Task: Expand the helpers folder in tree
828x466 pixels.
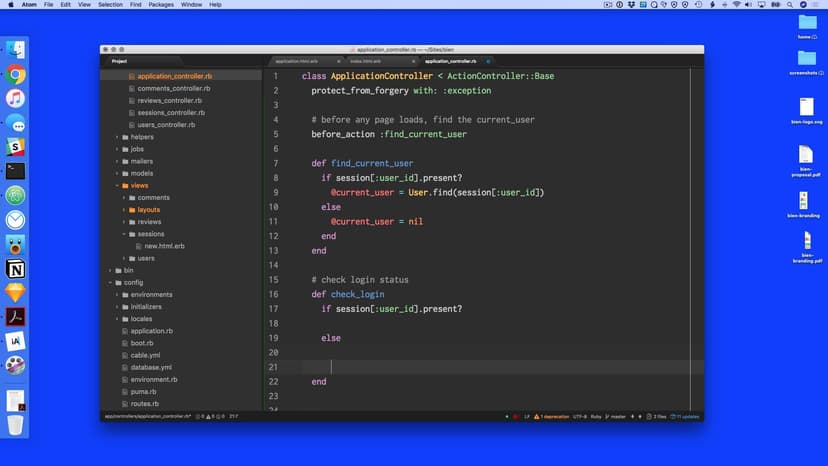Action: coord(117,137)
